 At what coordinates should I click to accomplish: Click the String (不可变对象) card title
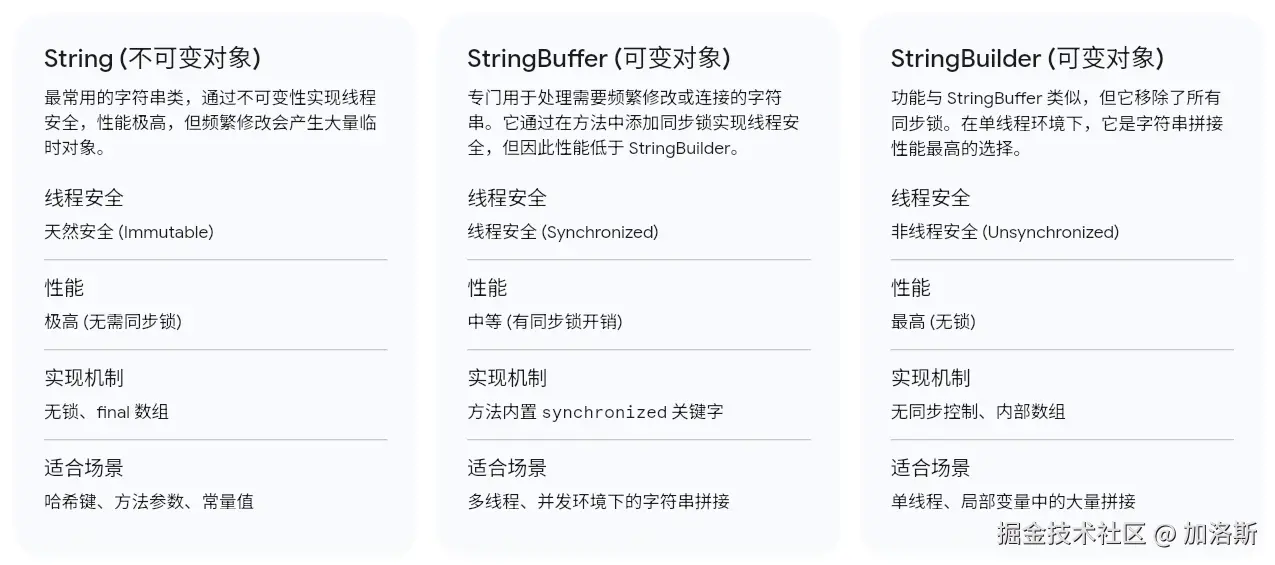pyautogui.click(x=152, y=58)
